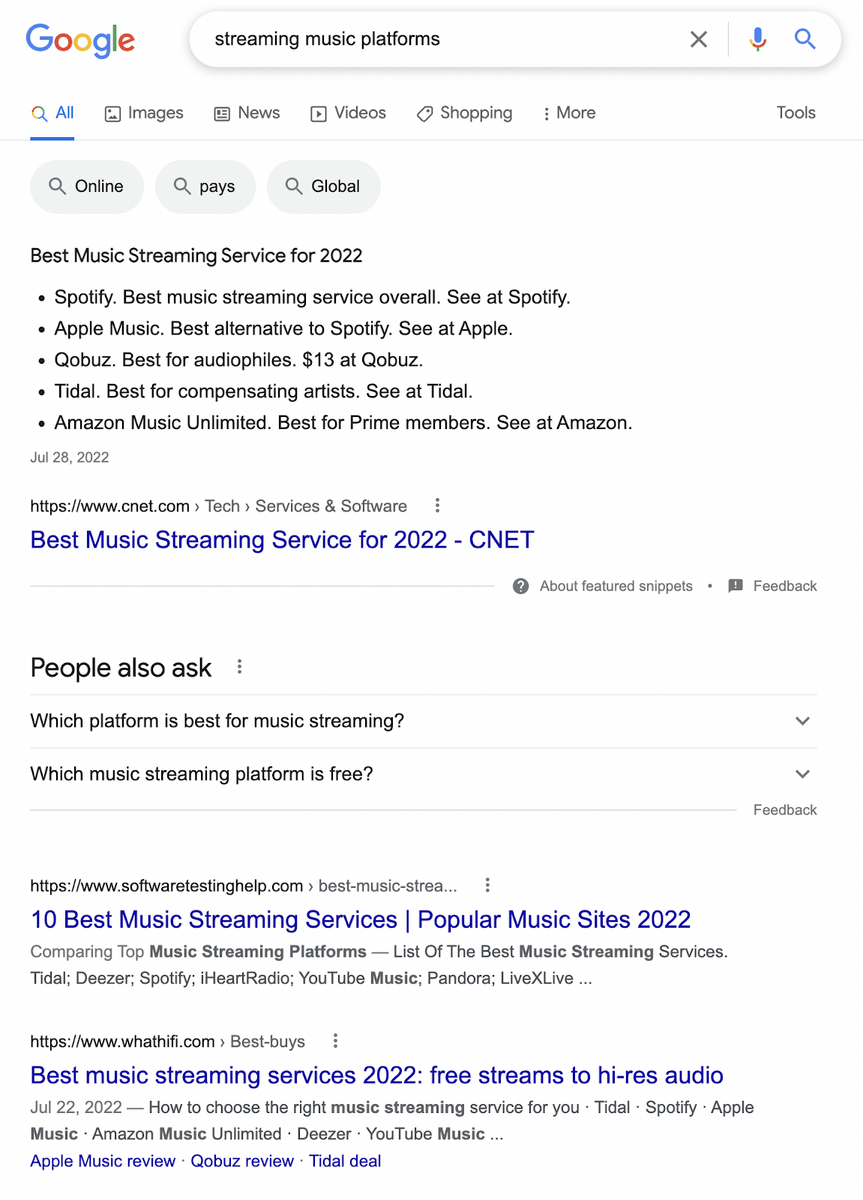Open the Tools options
This screenshot has height=1200, width=863.
795,113
